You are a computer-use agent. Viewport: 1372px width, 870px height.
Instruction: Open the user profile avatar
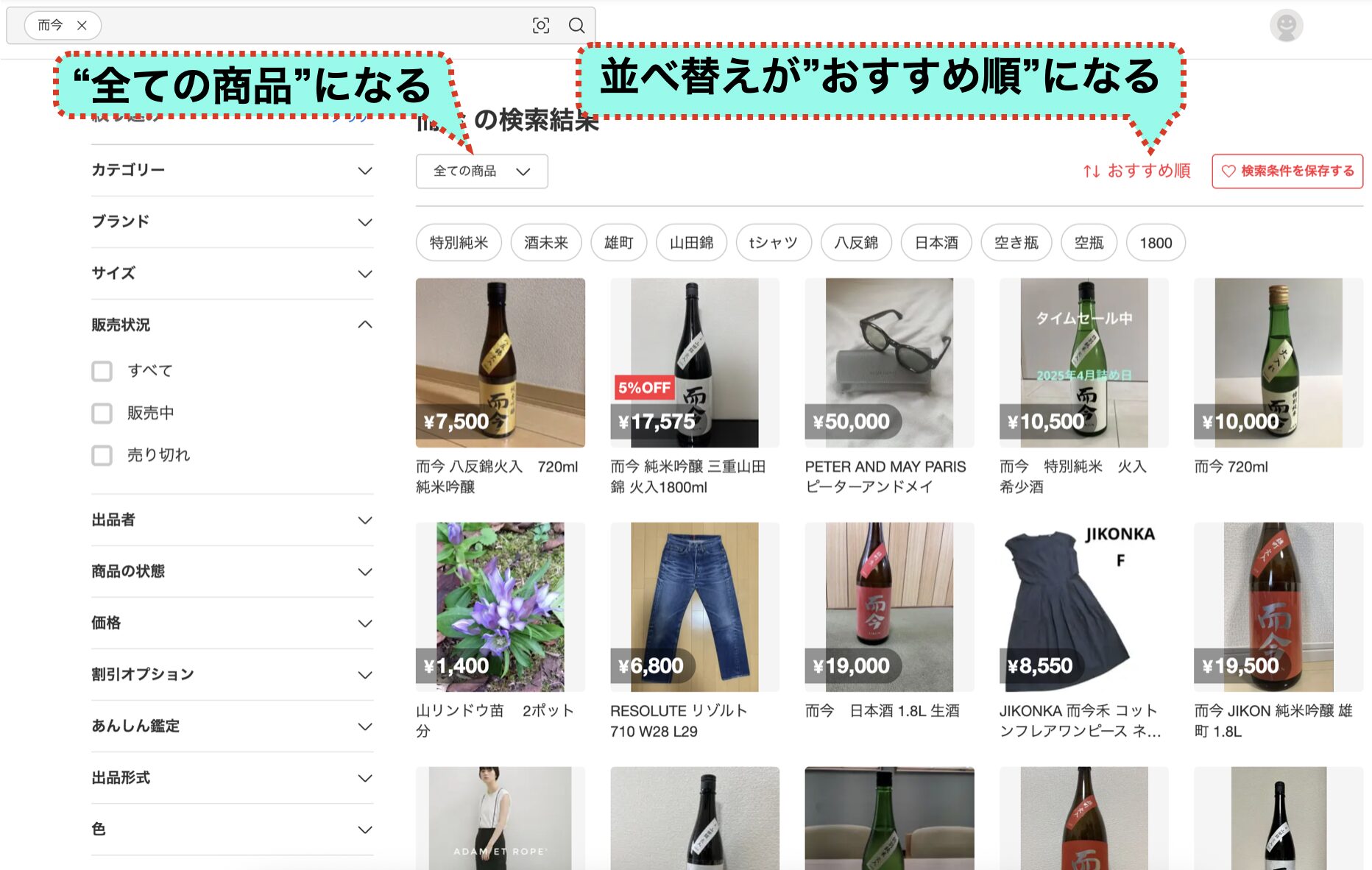click(1286, 26)
